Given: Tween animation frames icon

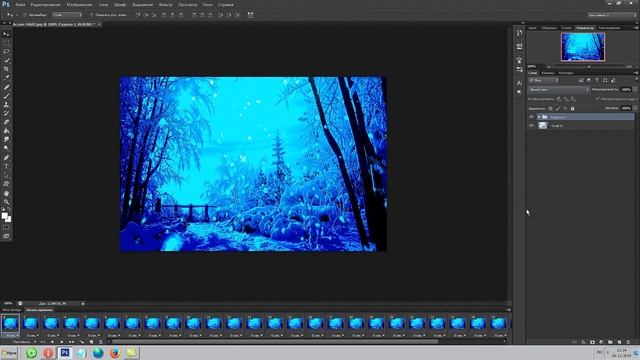Looking at the screenshot, I should (82, 342).
